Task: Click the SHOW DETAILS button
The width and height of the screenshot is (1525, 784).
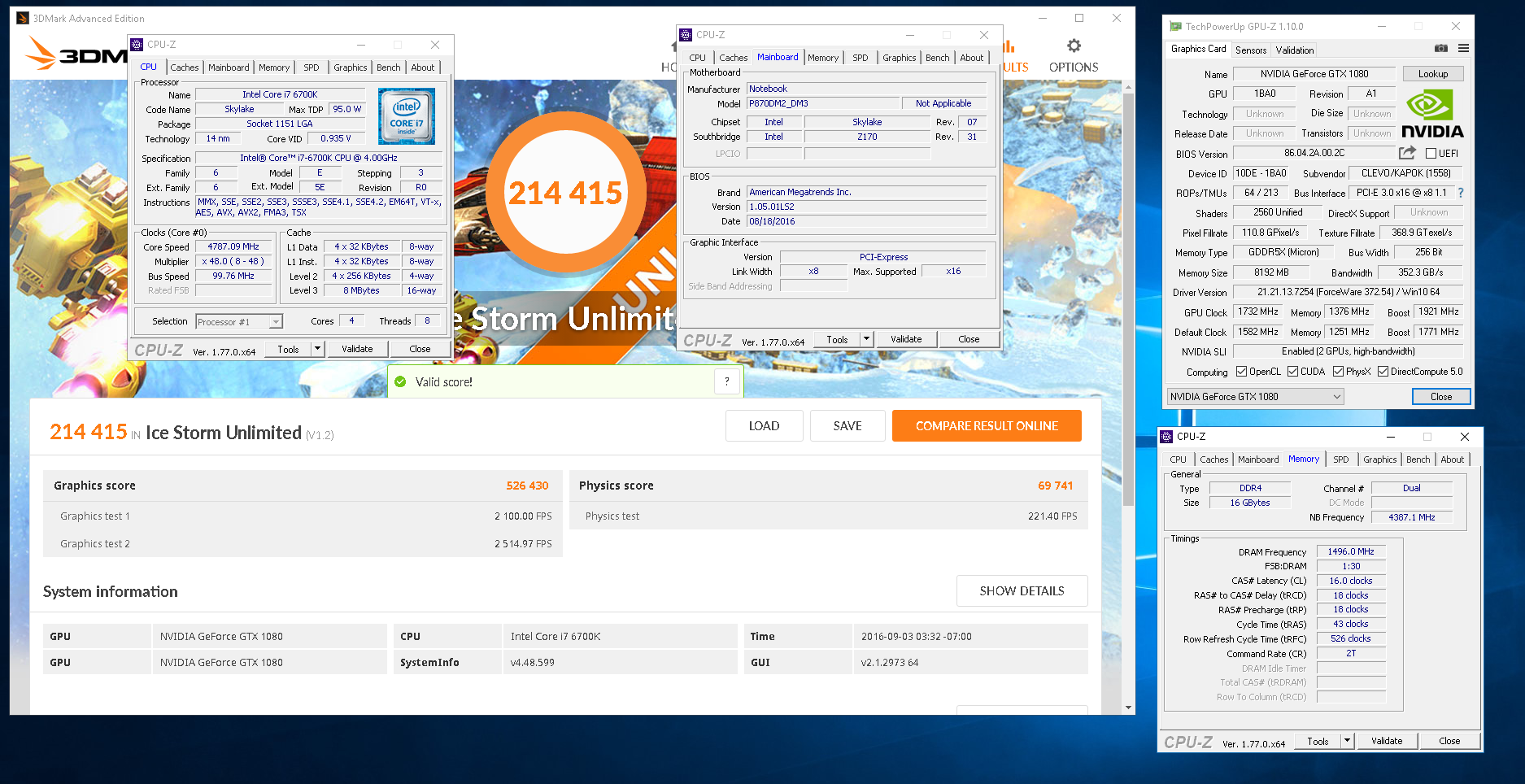Action: pyautogui.click(x=1022, y=590)
